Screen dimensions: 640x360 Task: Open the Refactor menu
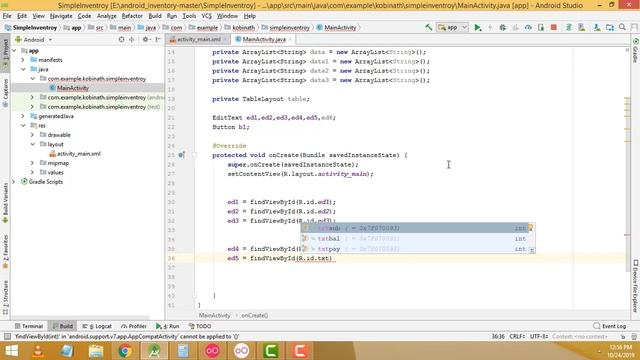tap(132, 16)
